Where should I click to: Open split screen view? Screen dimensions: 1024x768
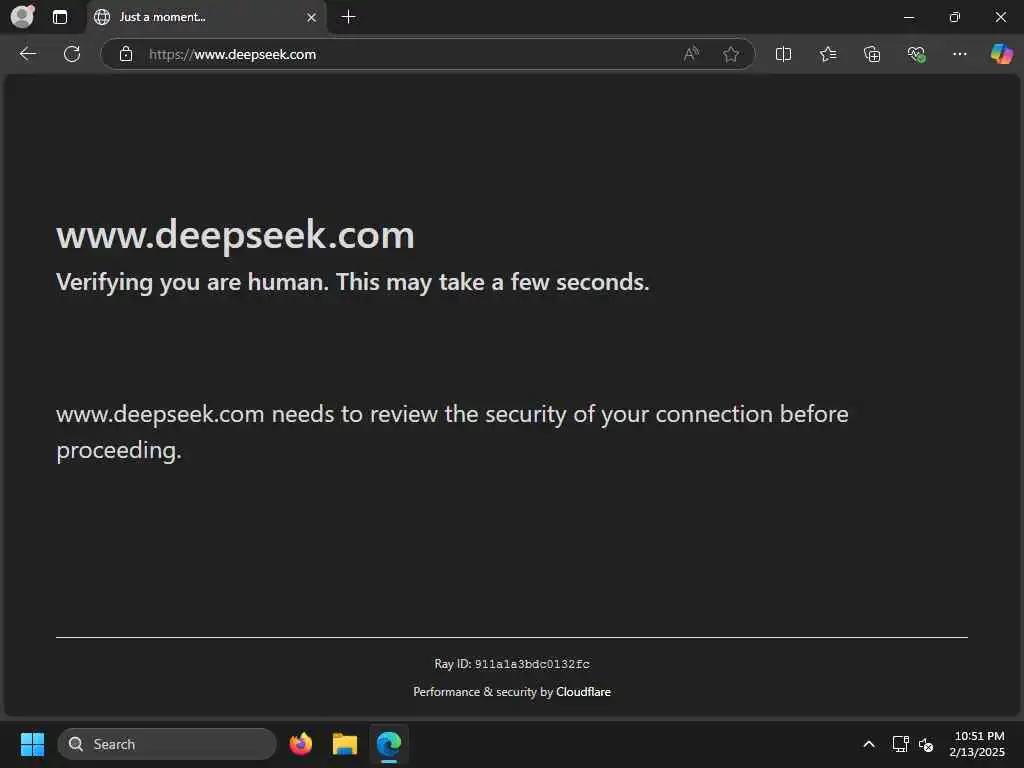point(783,54)
